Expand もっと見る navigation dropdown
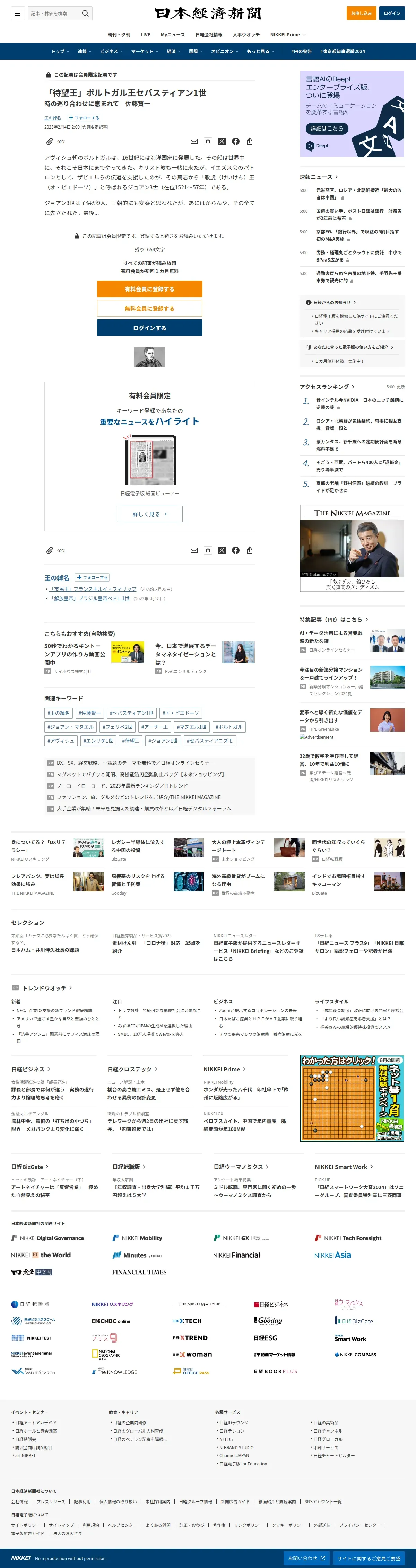 coord(260,51)
